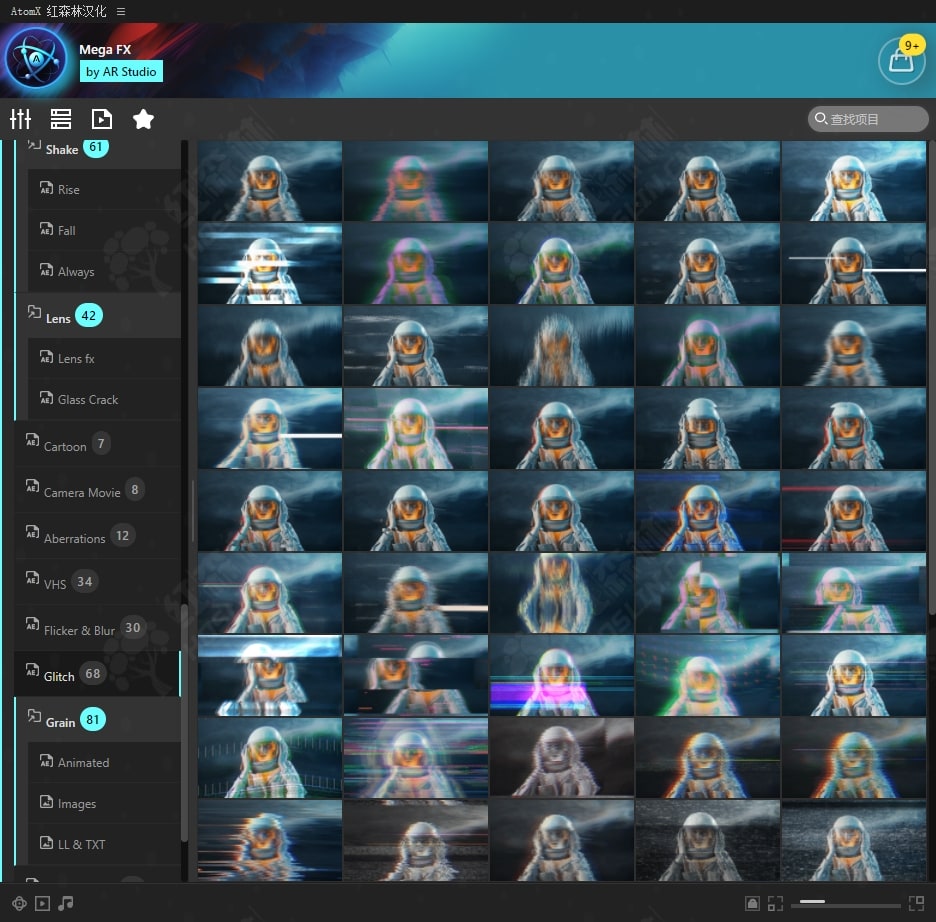Select the Animated subcategory under Grain
The height and width of the screenshot is (922, 936).
104,762
